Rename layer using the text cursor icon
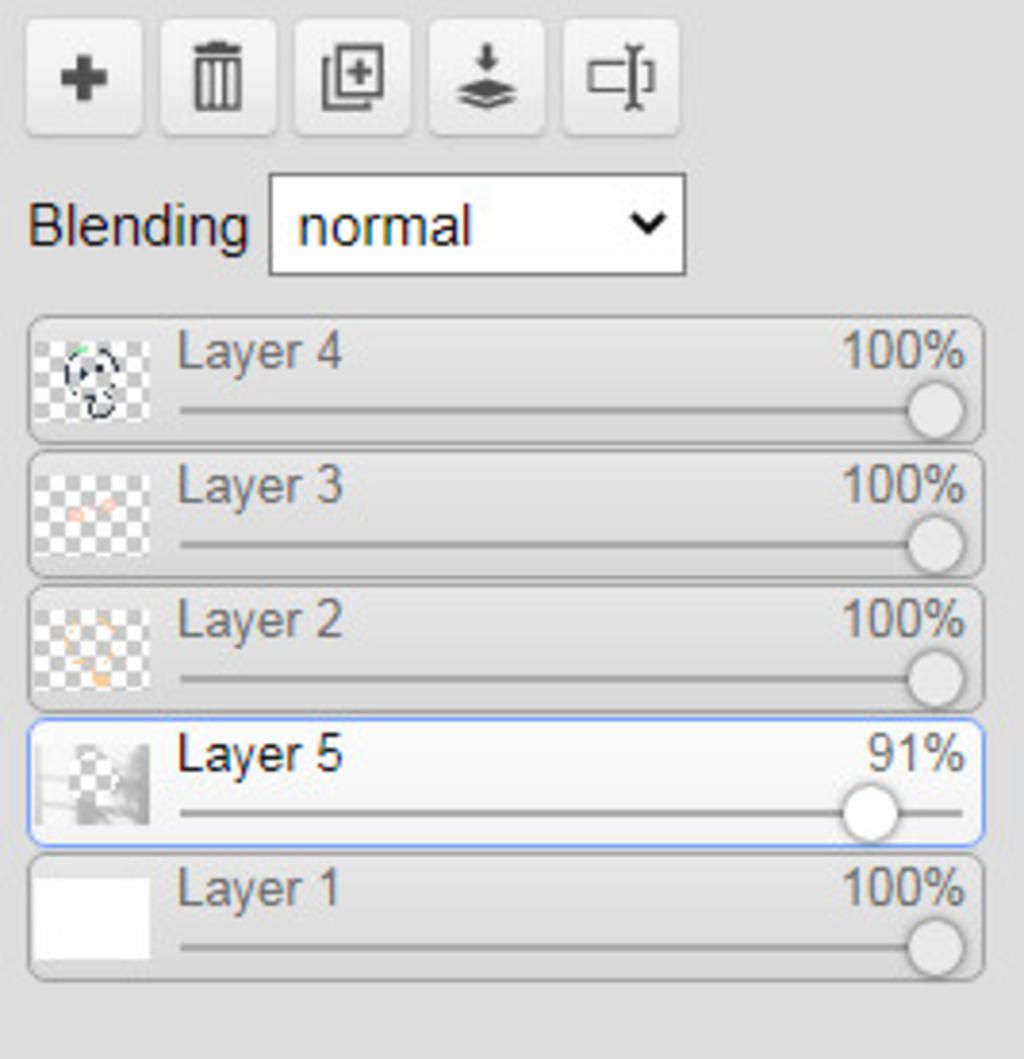The height and width of the screenshot is (1059, 1024). point(621,78)
